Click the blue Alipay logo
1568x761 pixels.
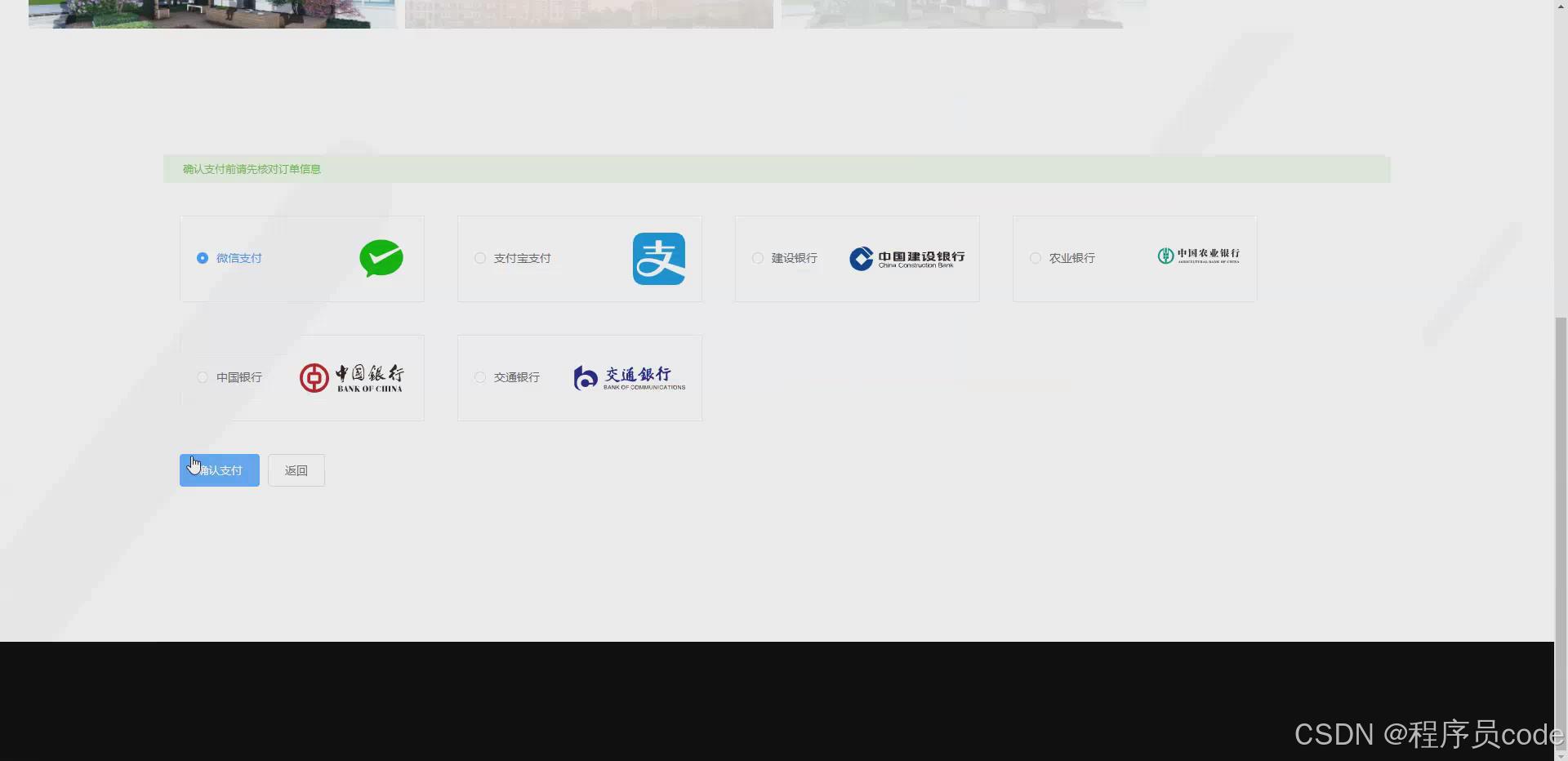click(659, 258)
